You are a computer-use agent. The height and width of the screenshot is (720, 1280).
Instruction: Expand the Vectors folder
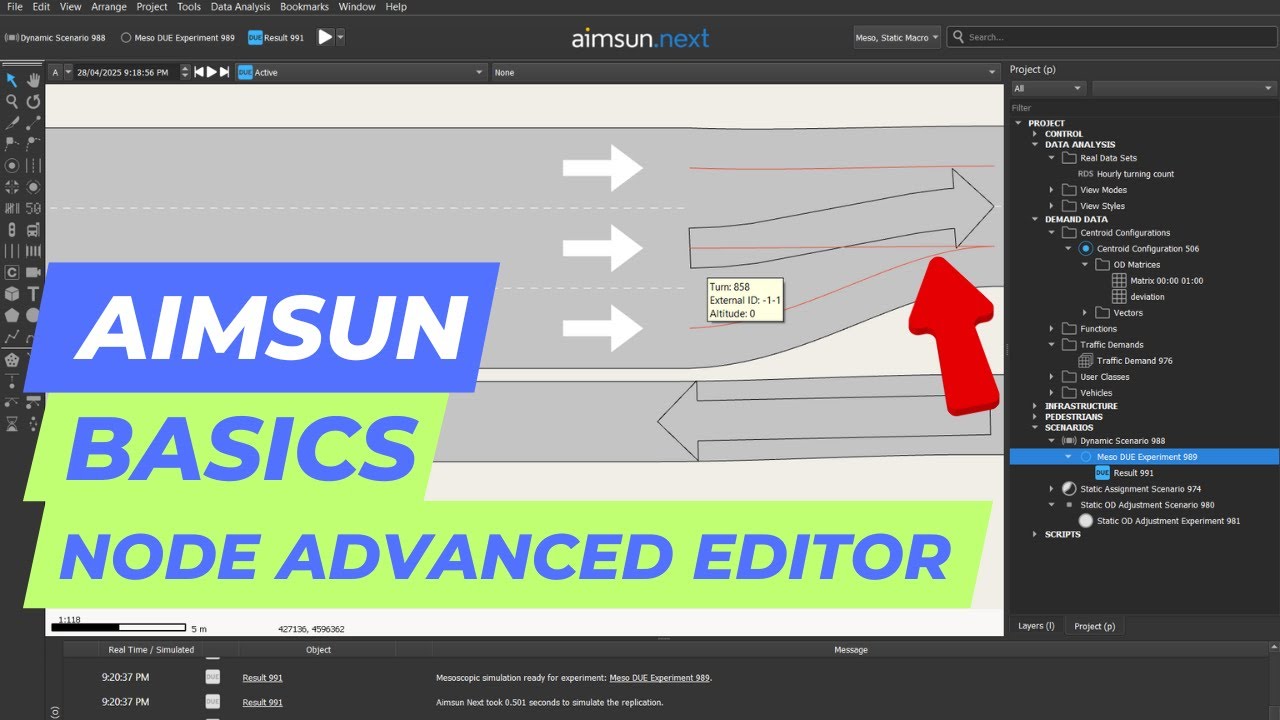(1085, 313)
